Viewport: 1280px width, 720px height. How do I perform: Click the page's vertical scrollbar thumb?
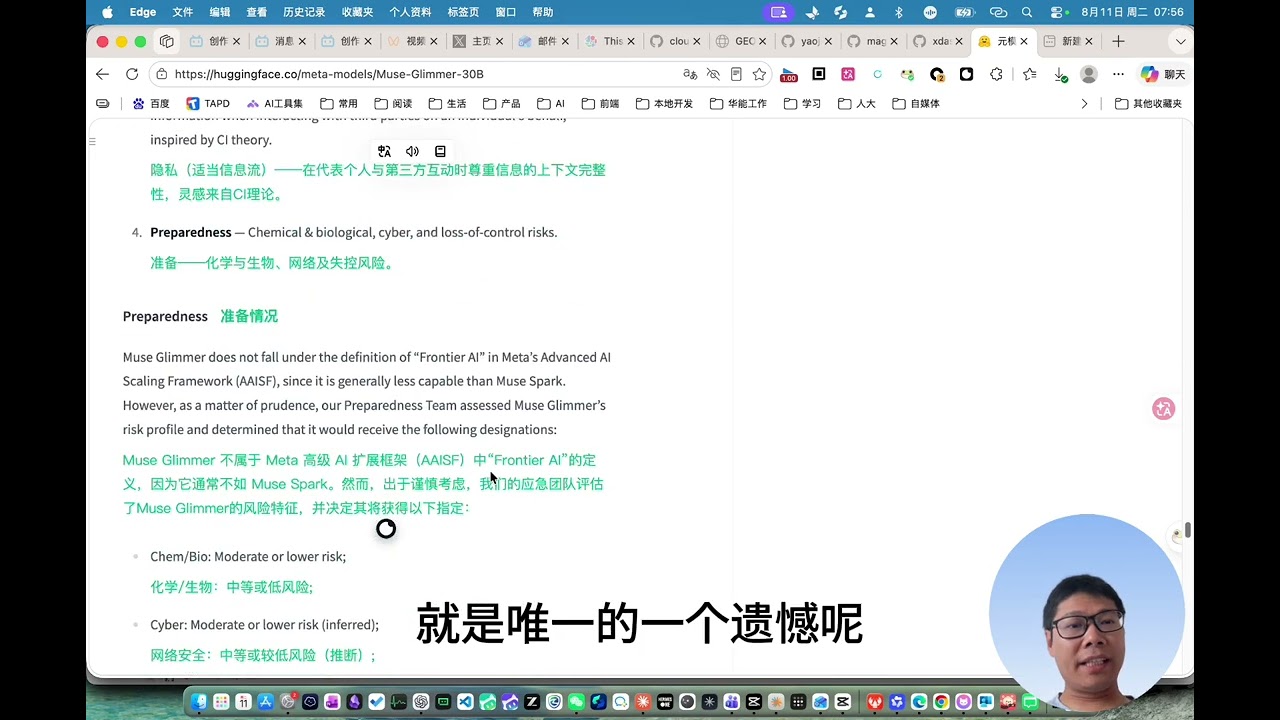(1187, 528)
